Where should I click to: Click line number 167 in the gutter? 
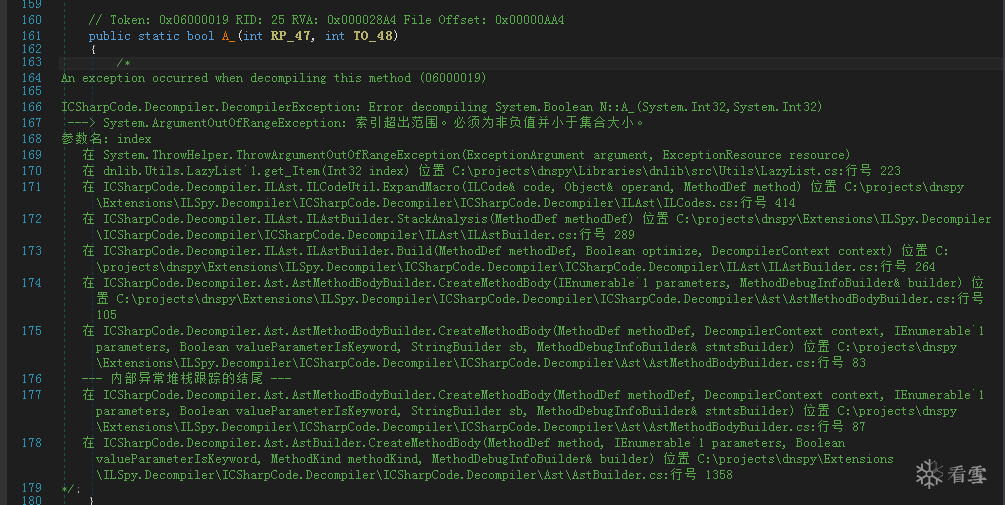tap(31, 122)
